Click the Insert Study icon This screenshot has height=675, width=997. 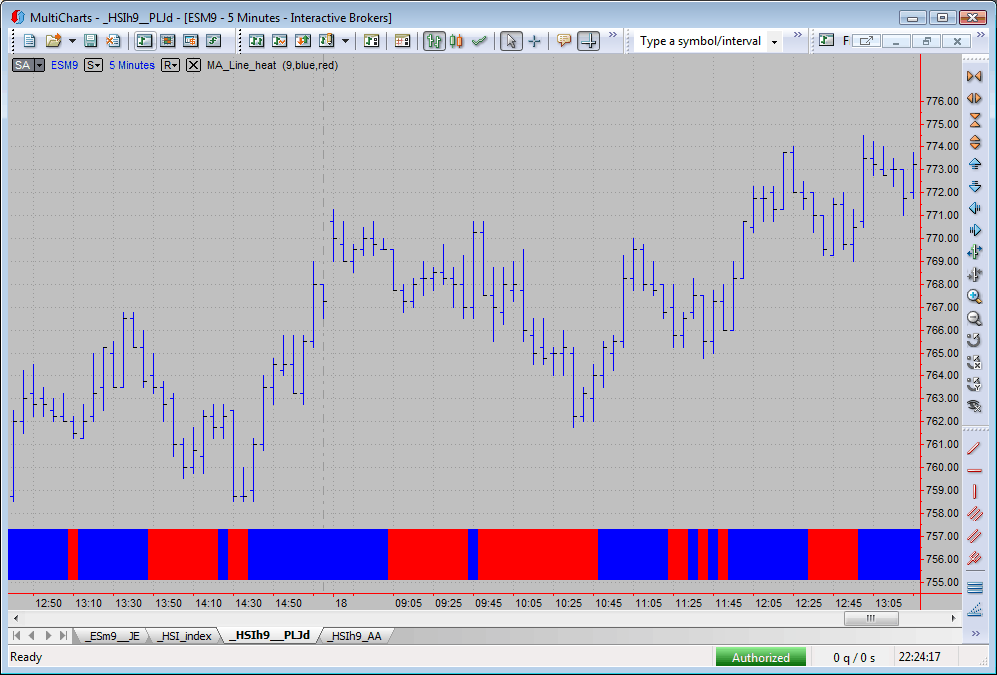click(279, 41)
